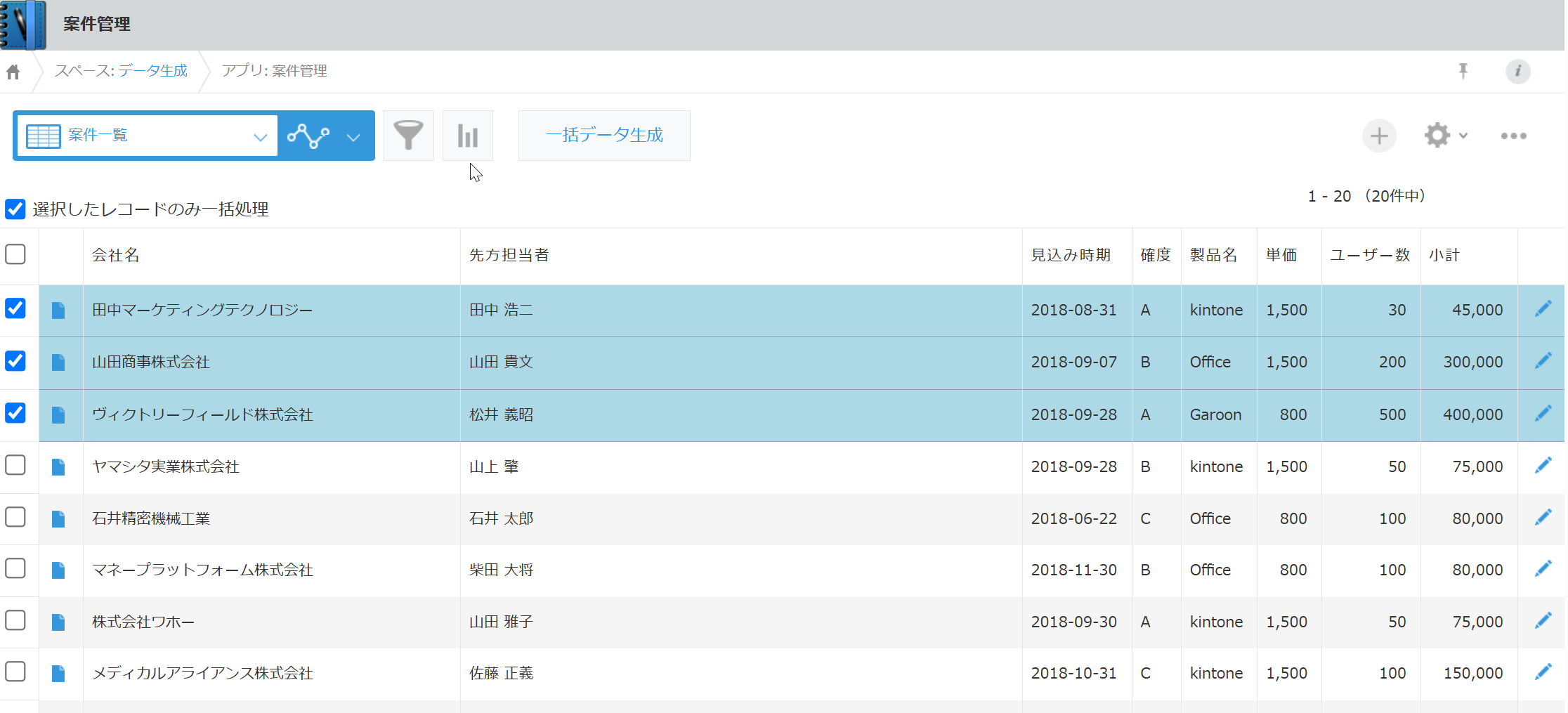Open the filter funnel icon
The width and height of the screenshot is (1568, 713).
[x=408, y=136]
